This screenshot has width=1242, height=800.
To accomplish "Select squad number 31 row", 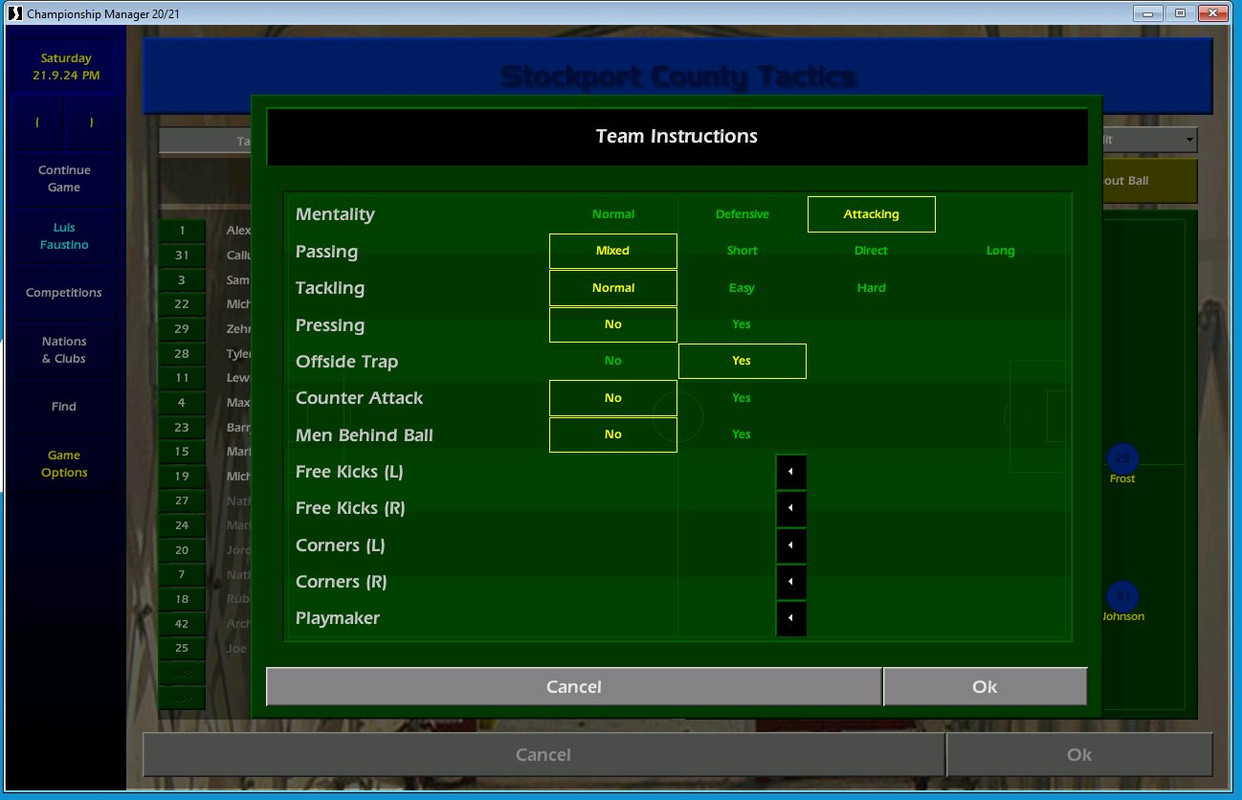I will 182,256.
